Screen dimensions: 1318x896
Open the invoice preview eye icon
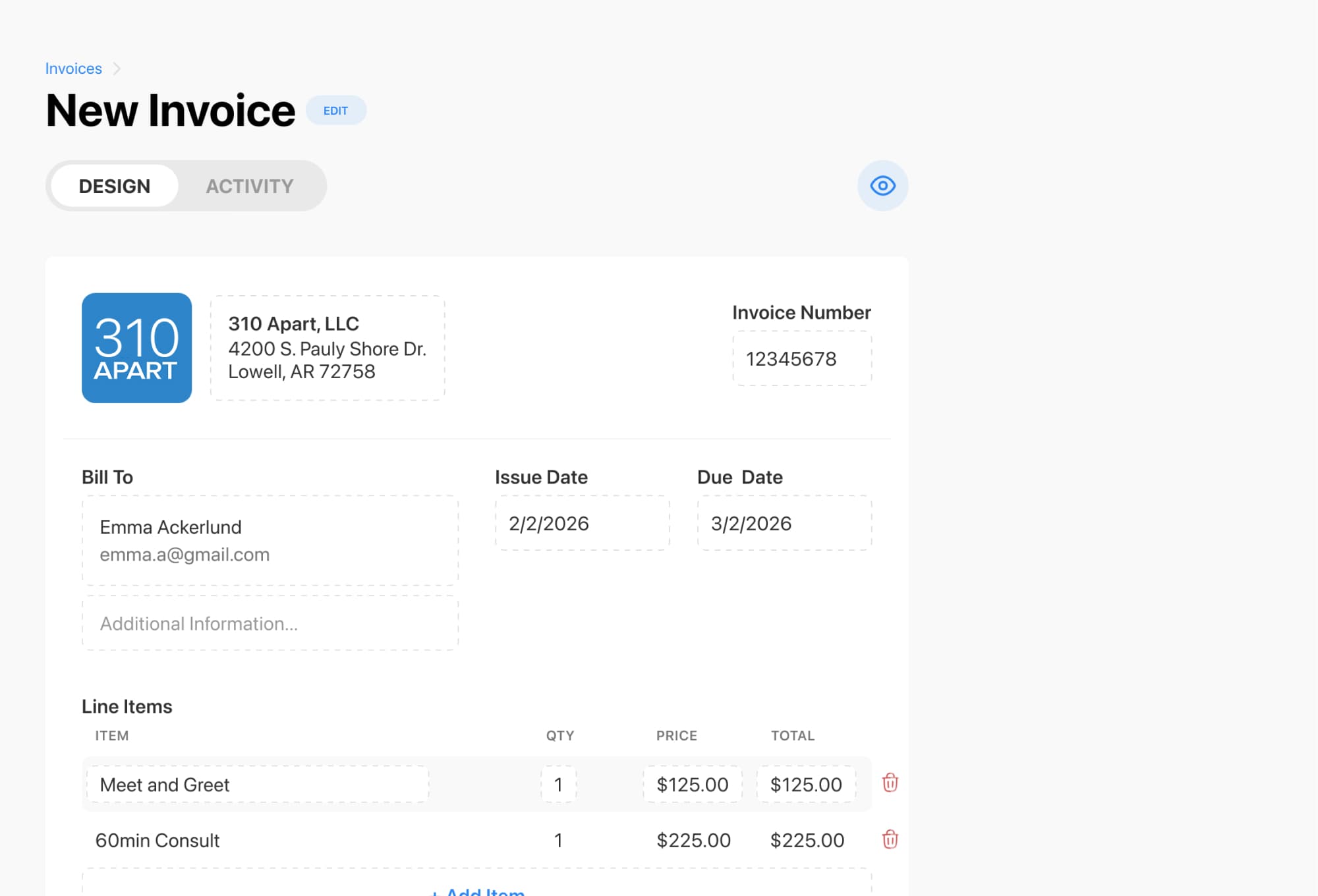pos(882,186)
